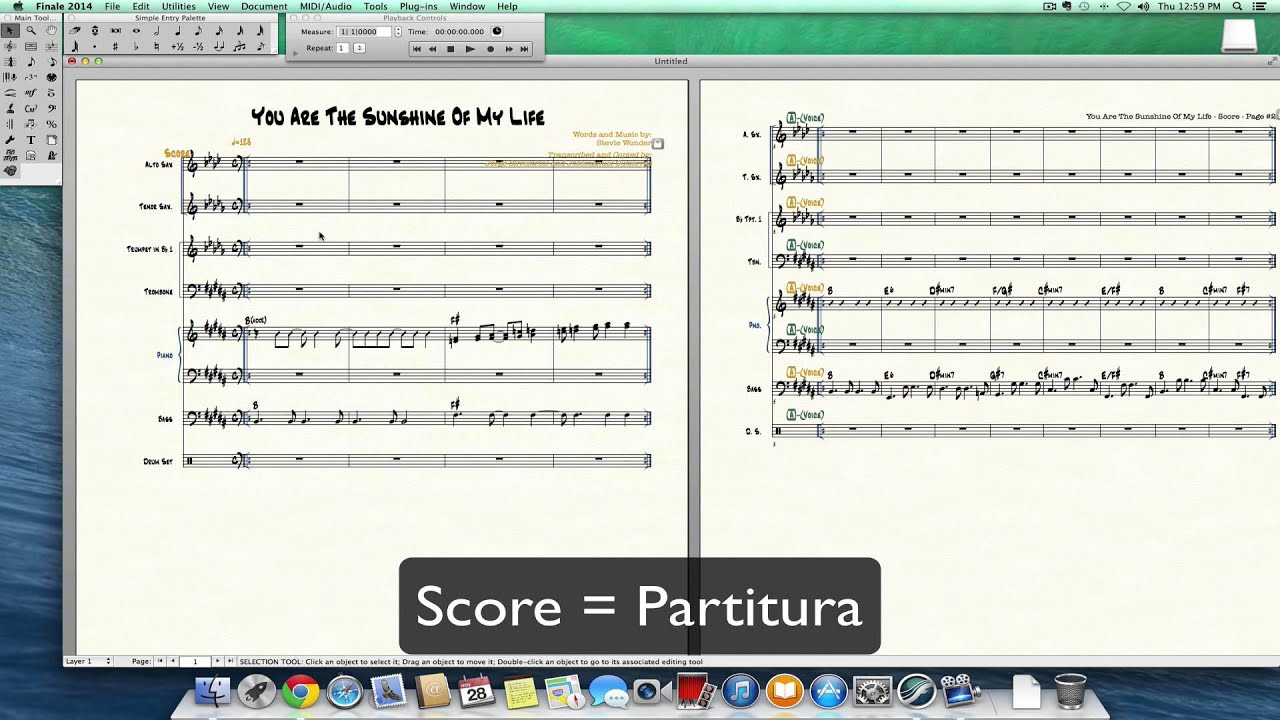Click the Trombone staff name

click(x=156, y=291)
